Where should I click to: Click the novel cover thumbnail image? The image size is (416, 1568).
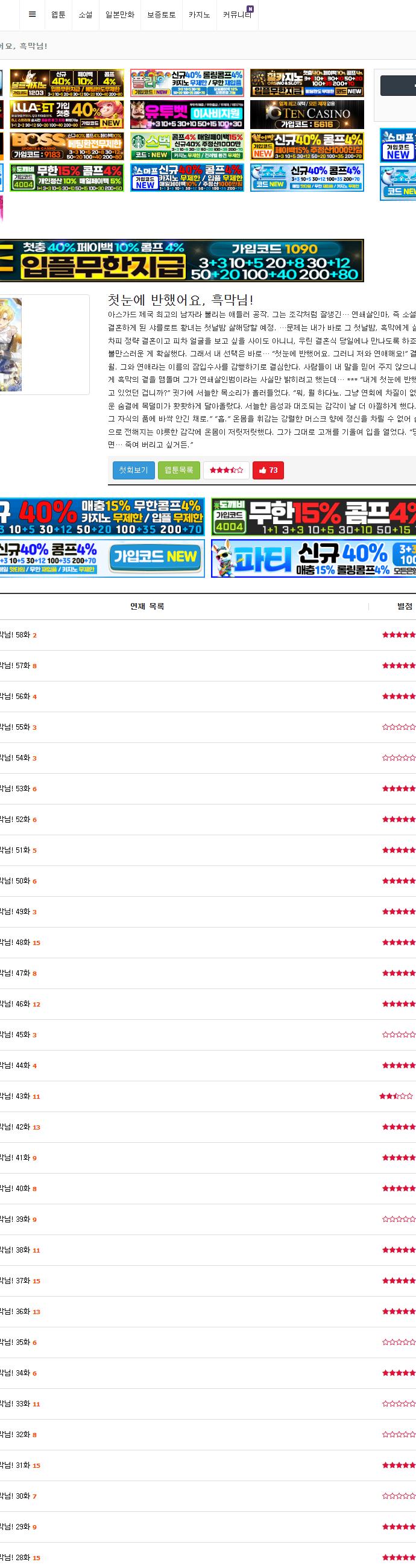pos(10,344)
